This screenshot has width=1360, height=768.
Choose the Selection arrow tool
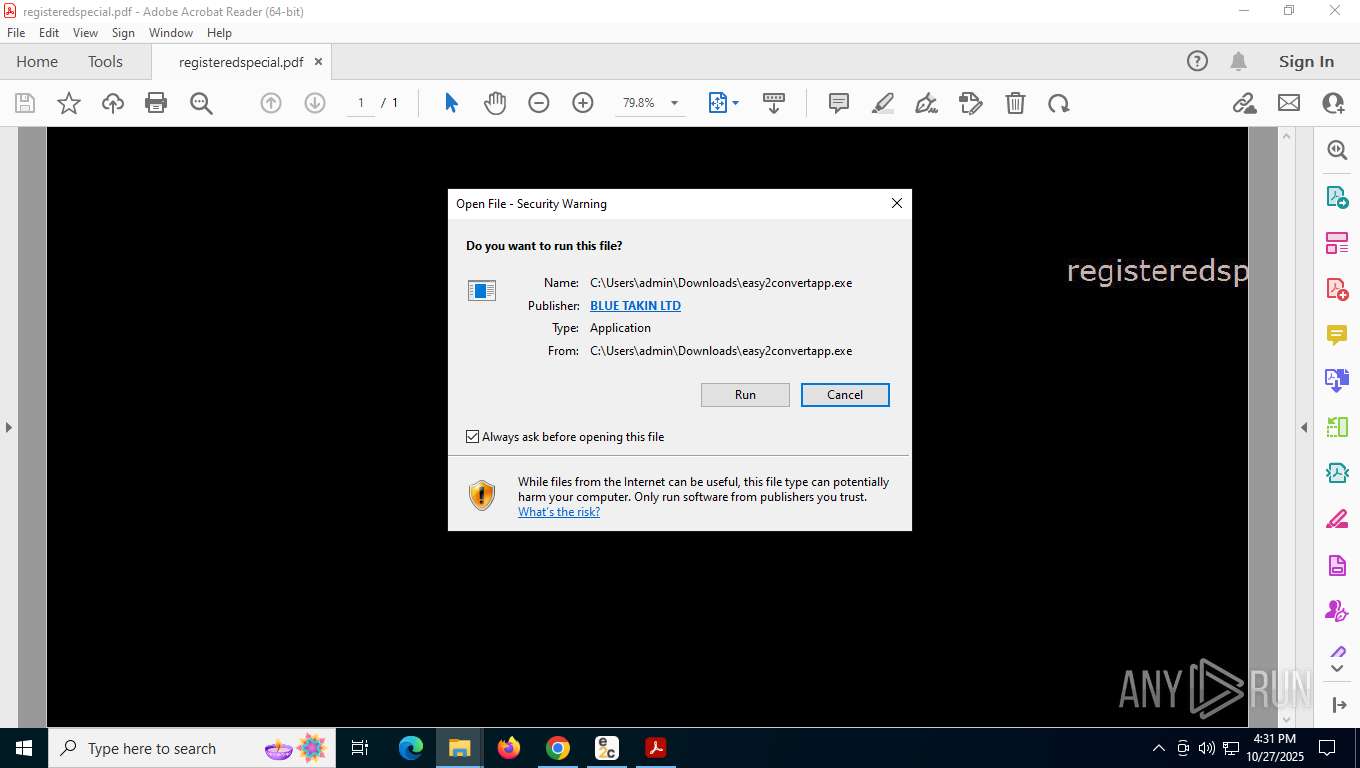tap(451, 103)
